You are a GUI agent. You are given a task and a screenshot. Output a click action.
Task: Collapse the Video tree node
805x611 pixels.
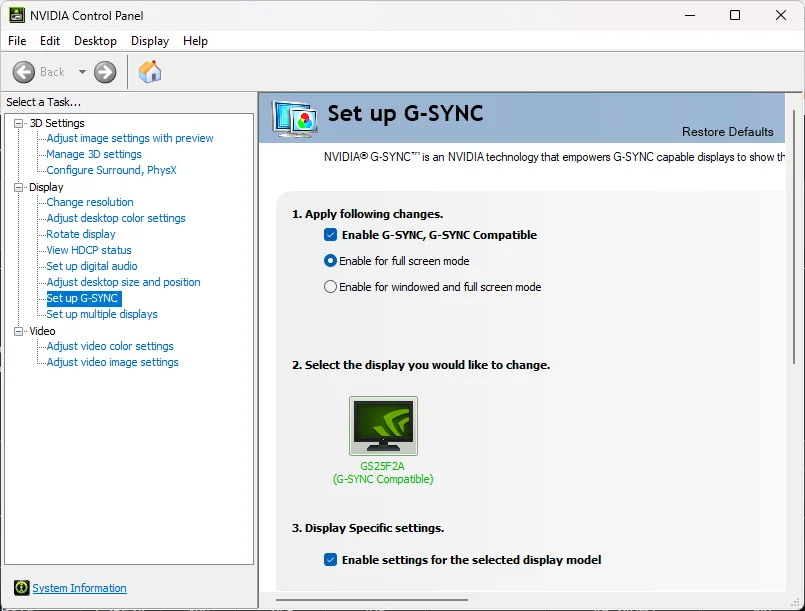(18, 331)
